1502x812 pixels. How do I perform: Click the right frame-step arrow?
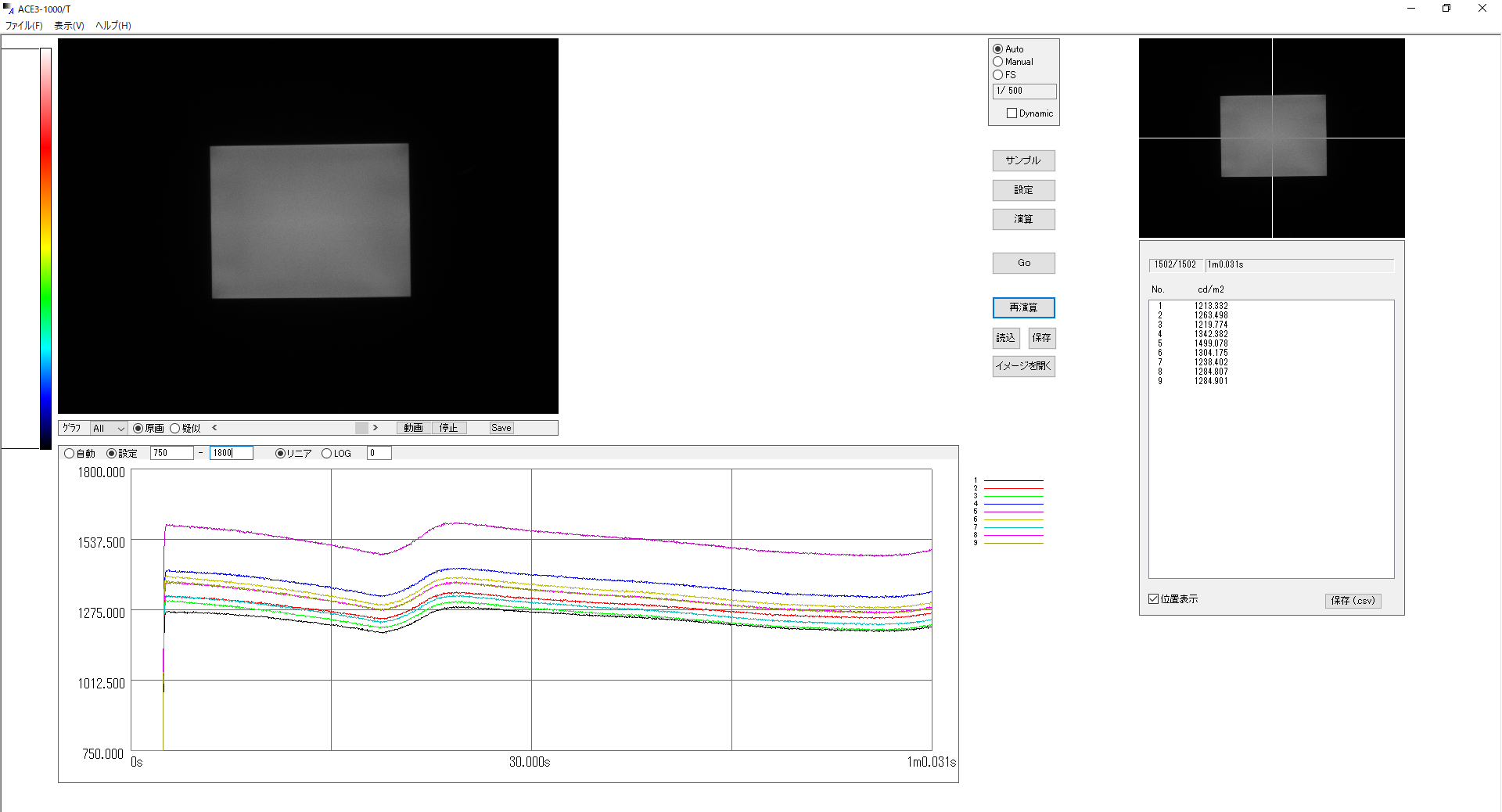[376, 428]
